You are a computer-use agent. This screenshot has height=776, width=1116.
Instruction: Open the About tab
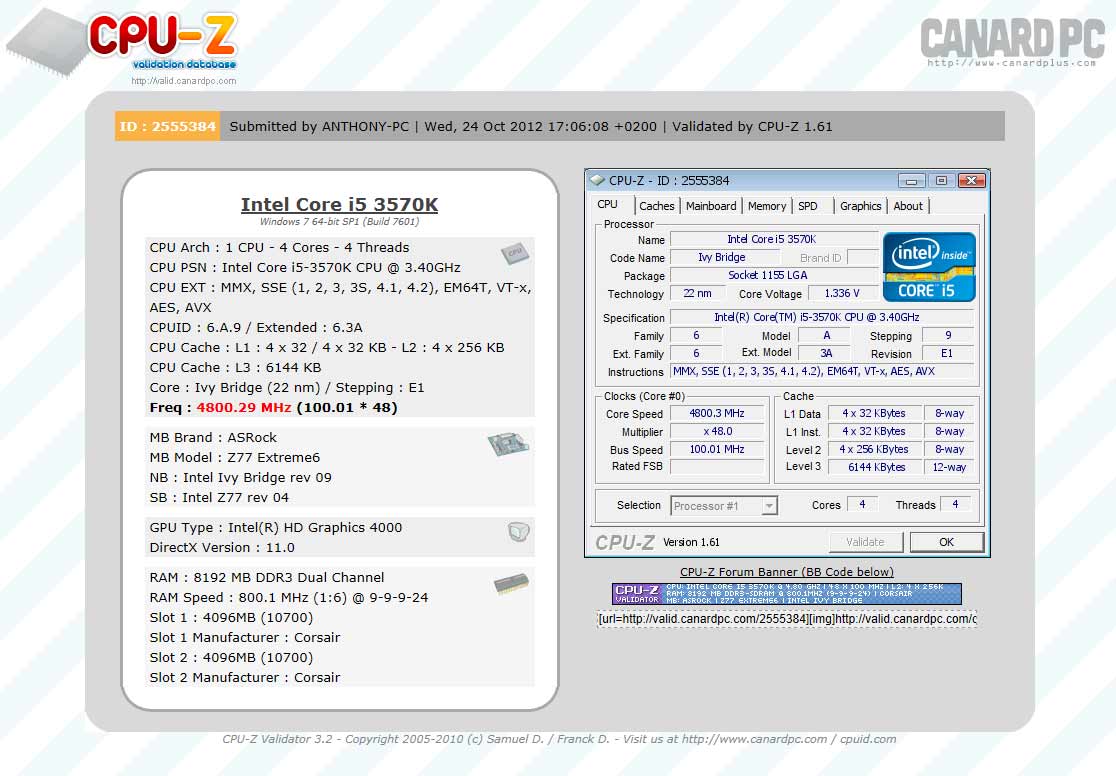click(907, 206)
